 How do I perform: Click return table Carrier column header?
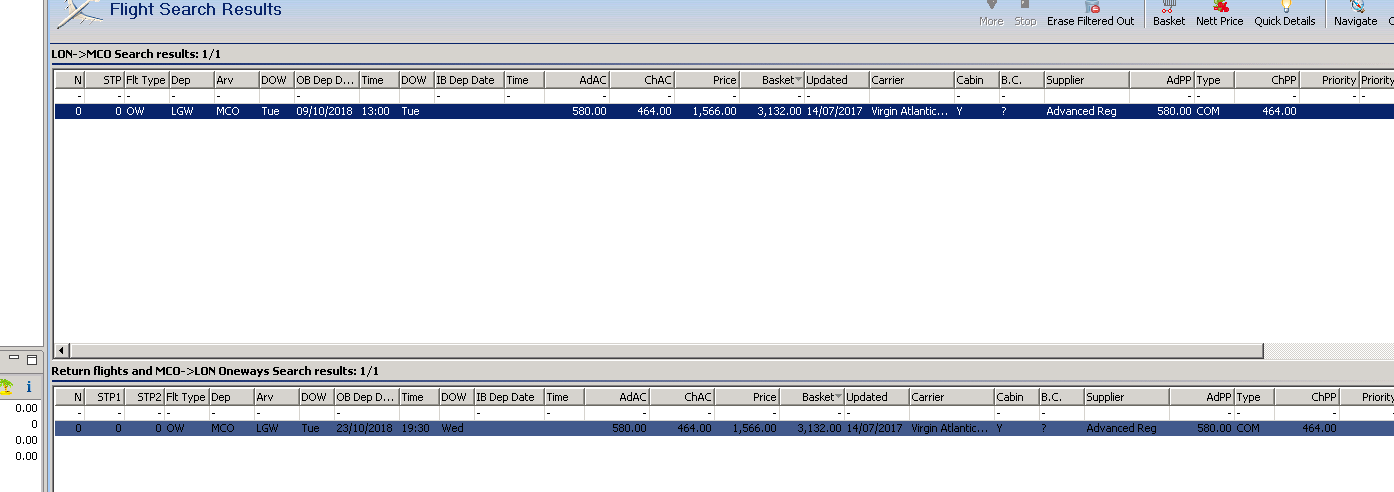tap(951, 397)
